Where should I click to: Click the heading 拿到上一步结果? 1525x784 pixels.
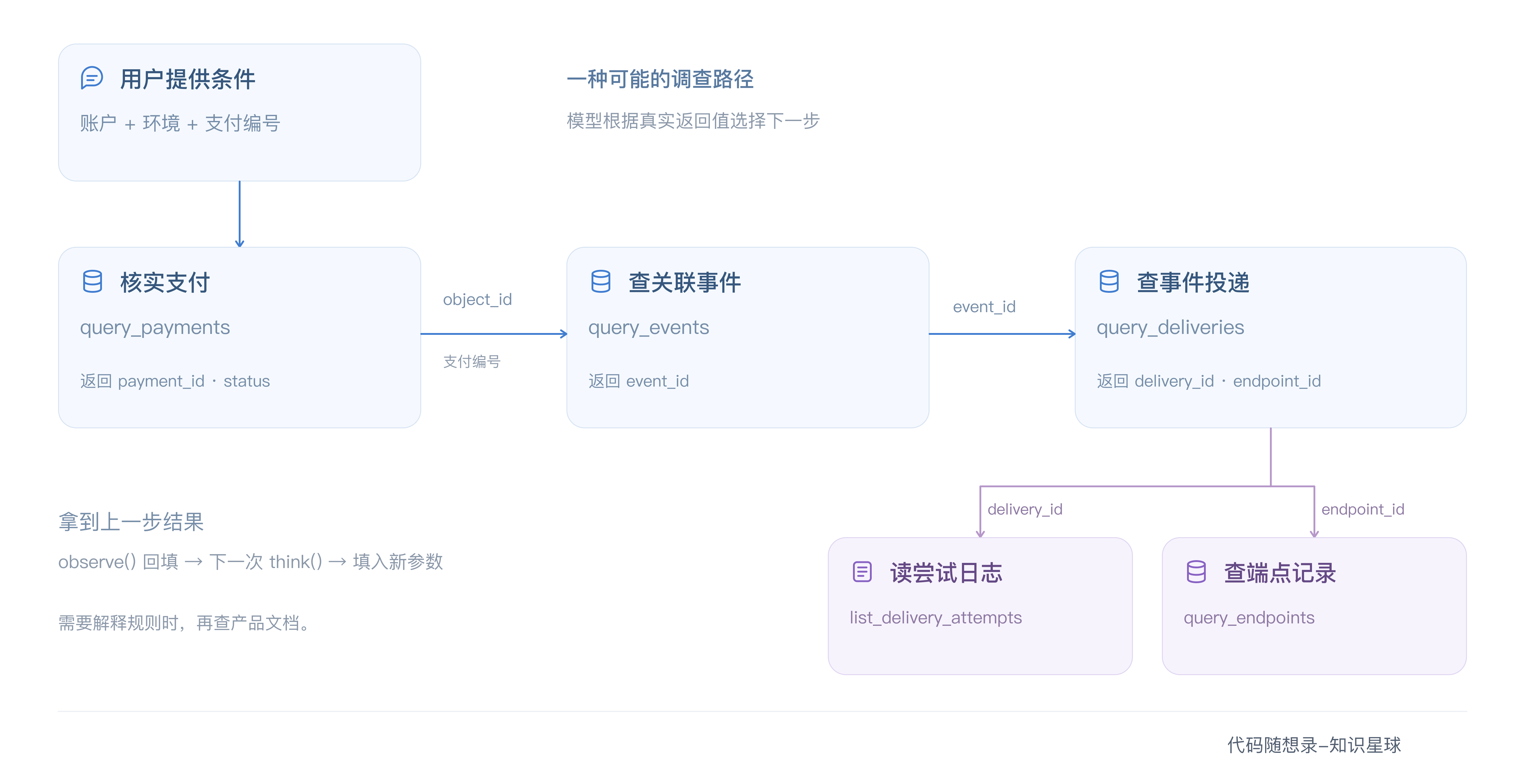(x=131, y=522)
